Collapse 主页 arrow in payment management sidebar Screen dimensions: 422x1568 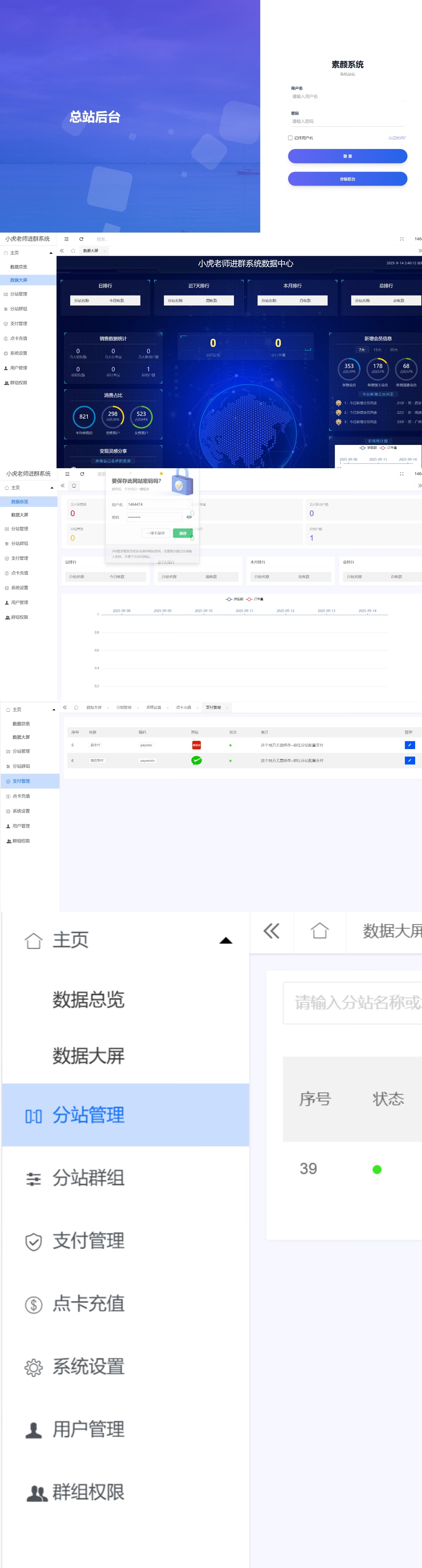53,710
